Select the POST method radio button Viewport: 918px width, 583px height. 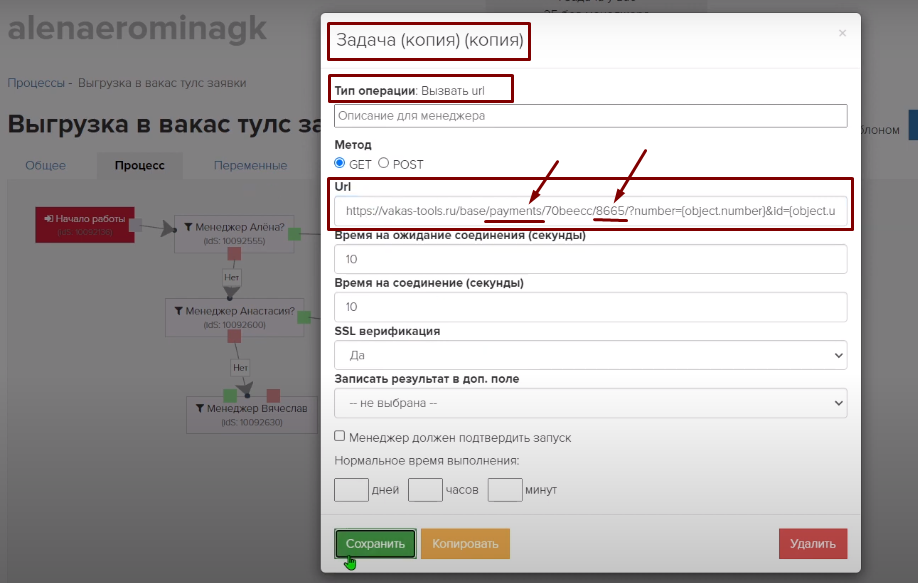tap(383, 164)
